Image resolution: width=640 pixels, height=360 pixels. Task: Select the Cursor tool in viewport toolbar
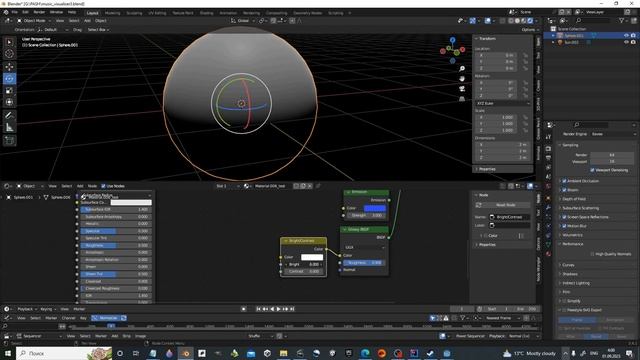(x=9, y=54)
